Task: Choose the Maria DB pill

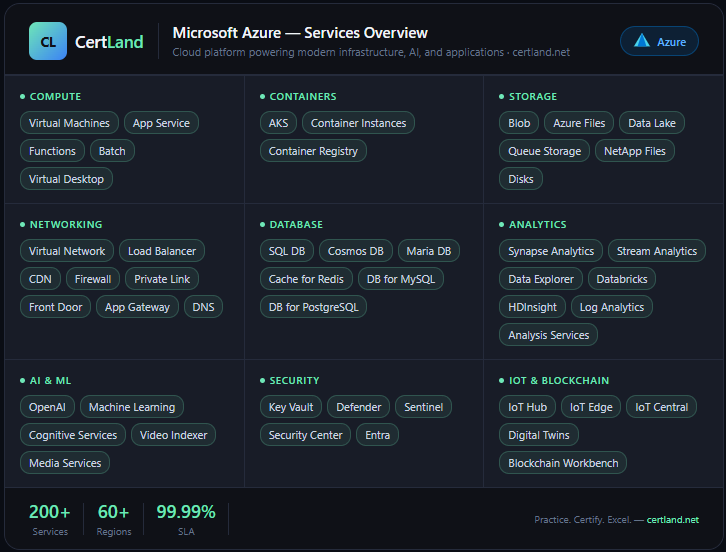Action: [x=429, y=251]
